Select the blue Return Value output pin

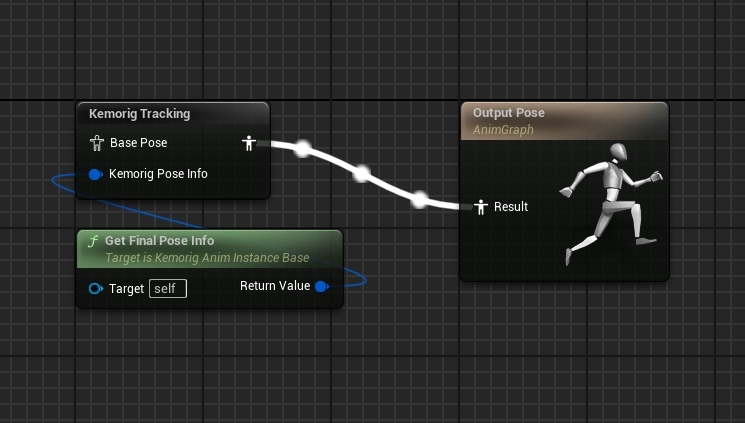pyautogui.click(x=321, y=287)
